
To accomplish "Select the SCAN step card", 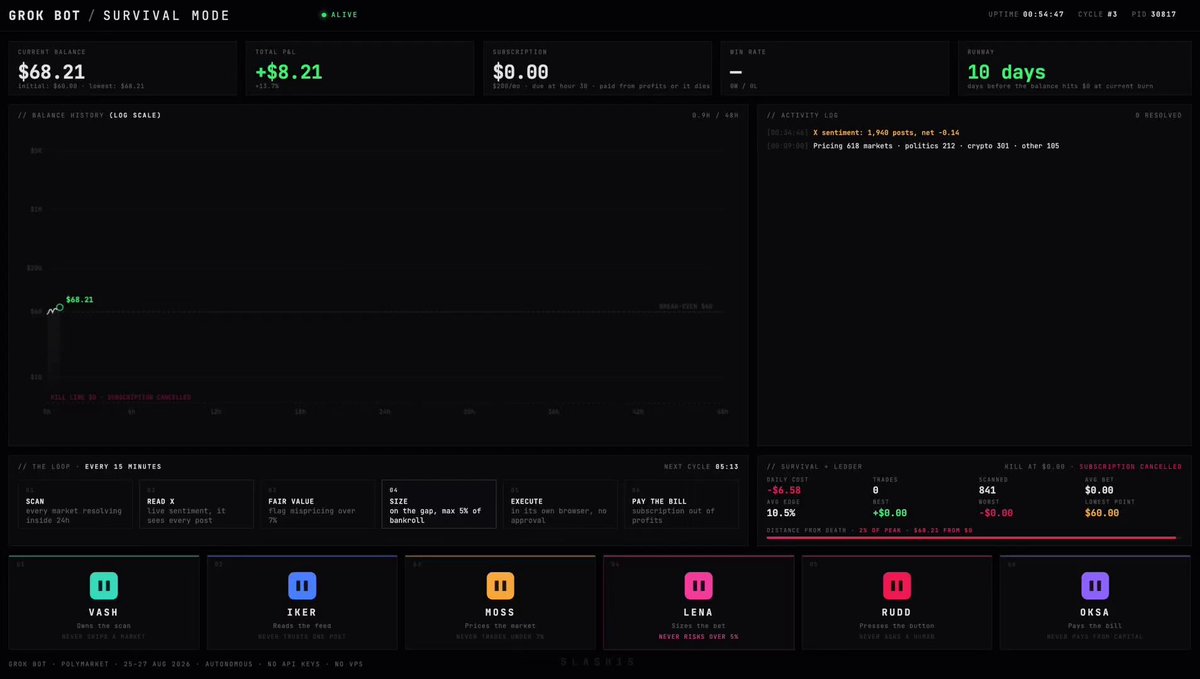I will (75, 504).
